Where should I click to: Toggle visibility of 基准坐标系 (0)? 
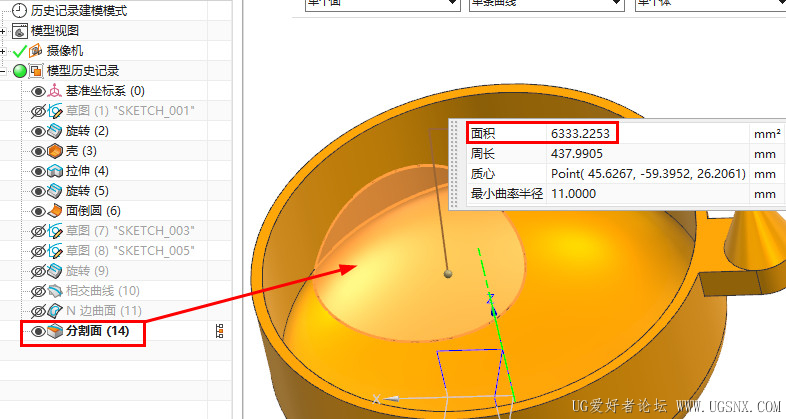(38, 91)
